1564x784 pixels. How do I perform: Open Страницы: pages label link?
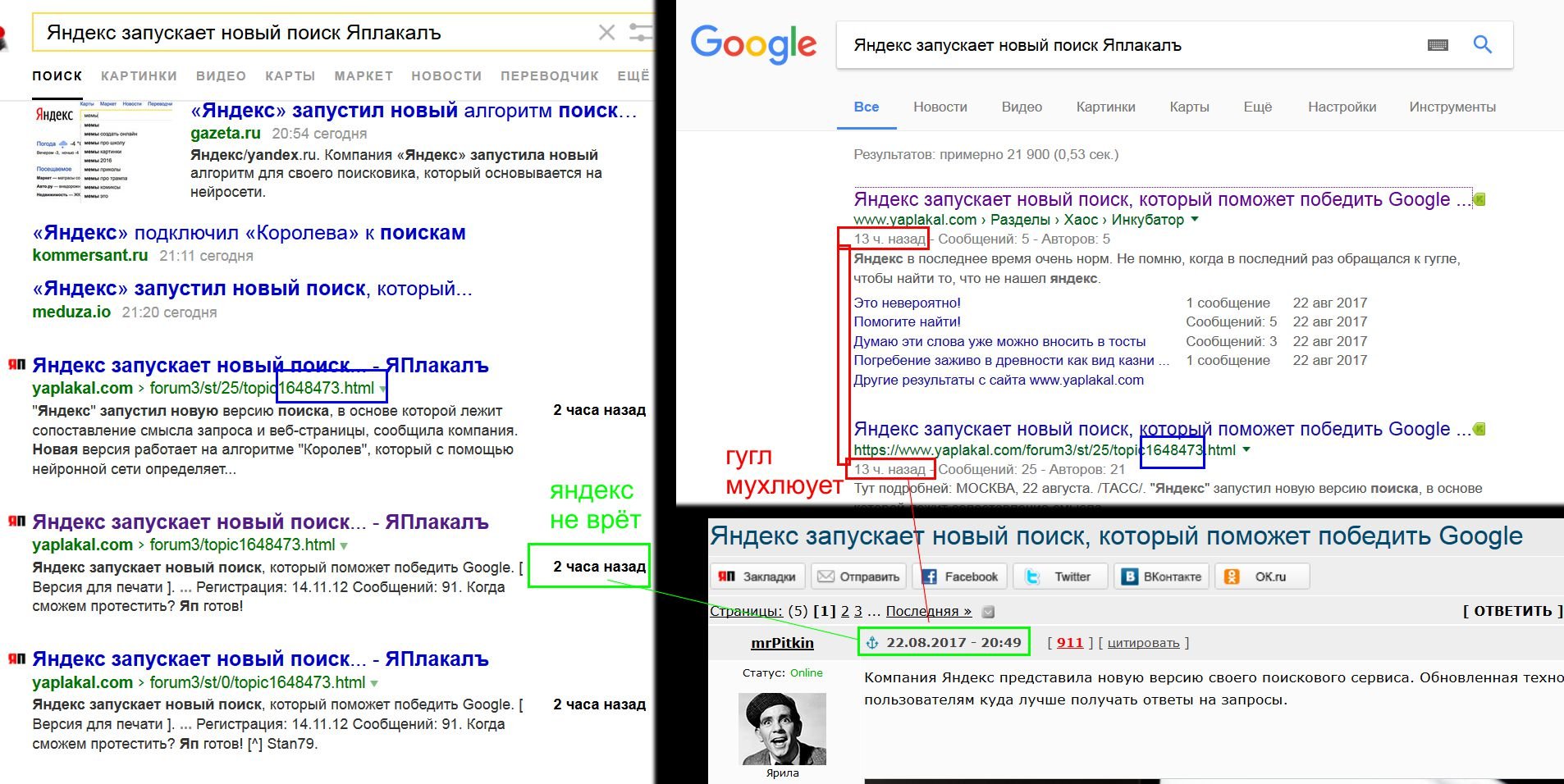pos(746,611)
